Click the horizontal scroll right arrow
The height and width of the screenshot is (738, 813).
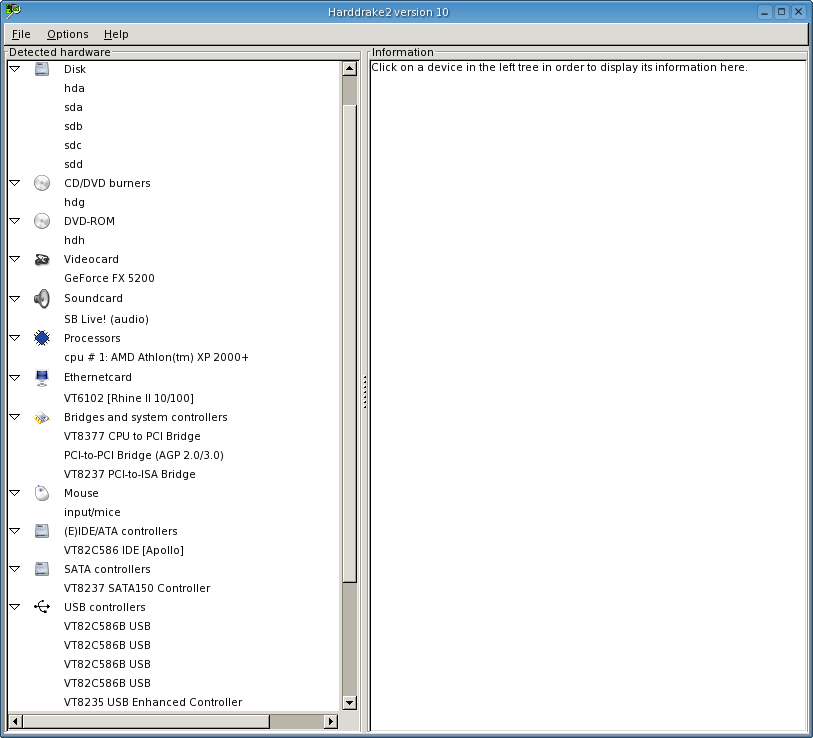pos(331,721)
